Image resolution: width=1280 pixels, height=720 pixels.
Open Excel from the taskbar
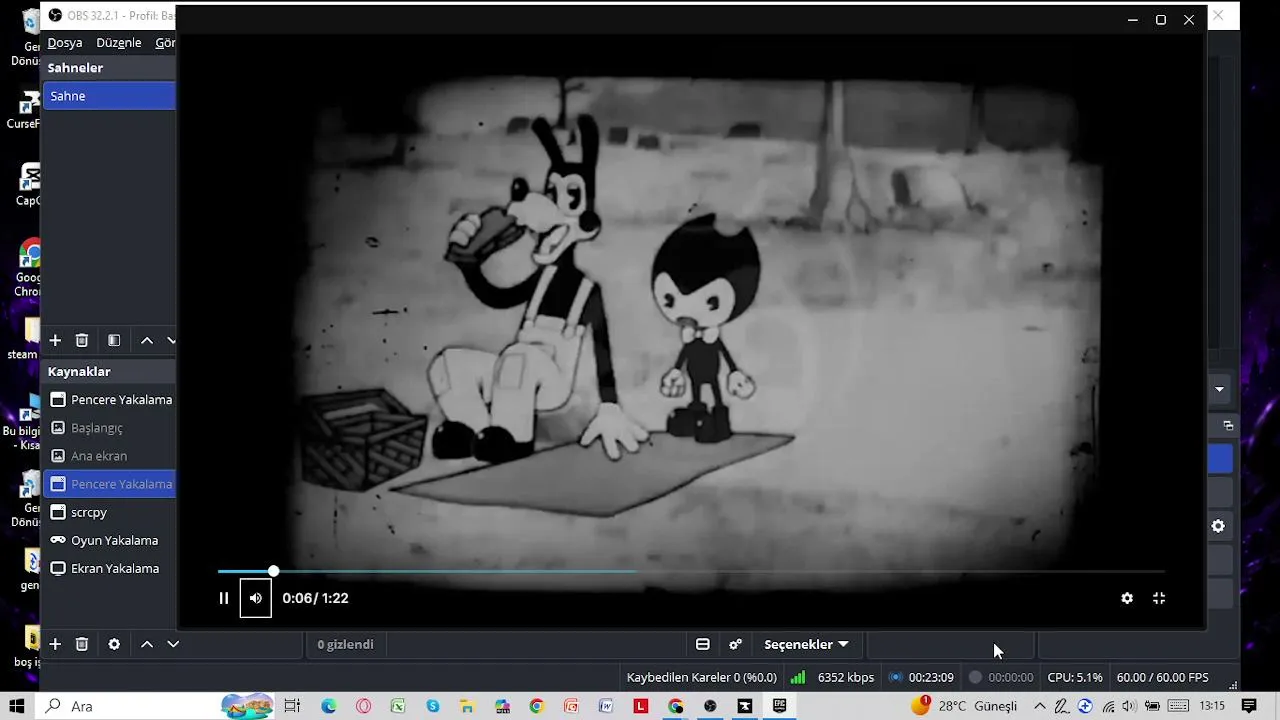click(x=398, y=706)
